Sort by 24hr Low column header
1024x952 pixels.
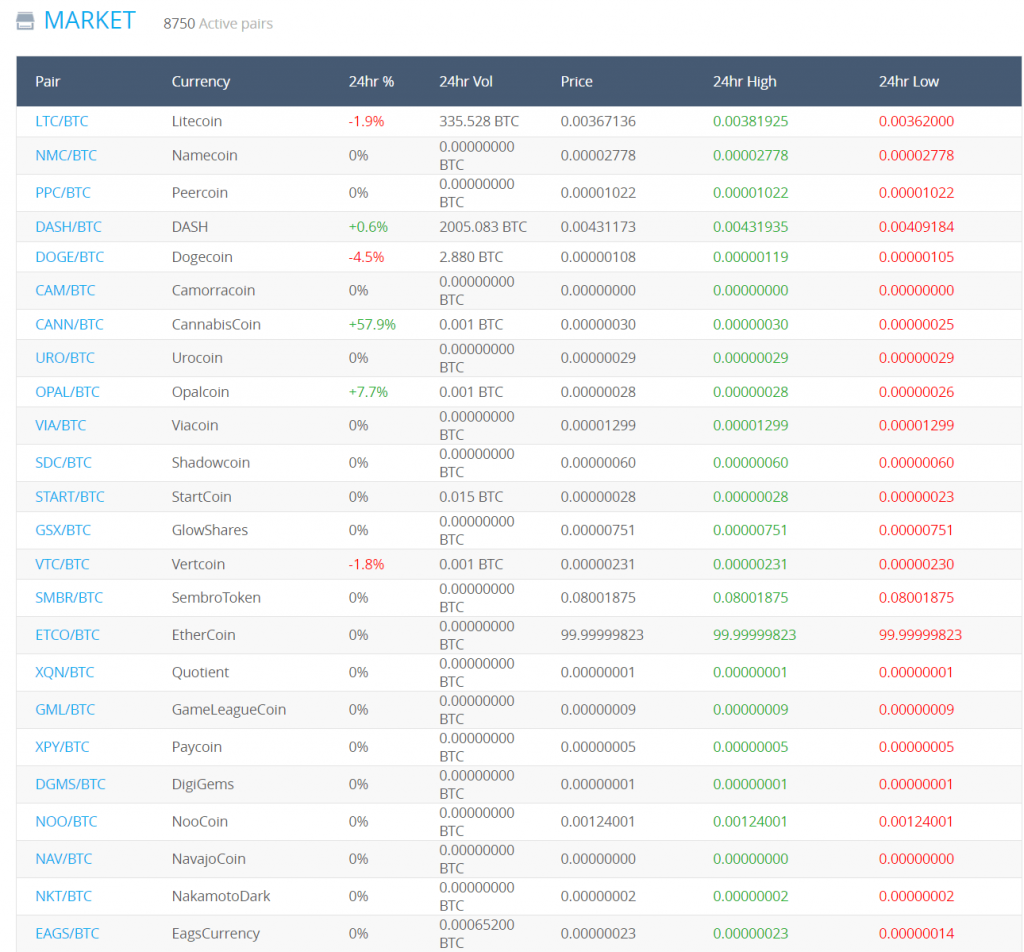point(908,82)
